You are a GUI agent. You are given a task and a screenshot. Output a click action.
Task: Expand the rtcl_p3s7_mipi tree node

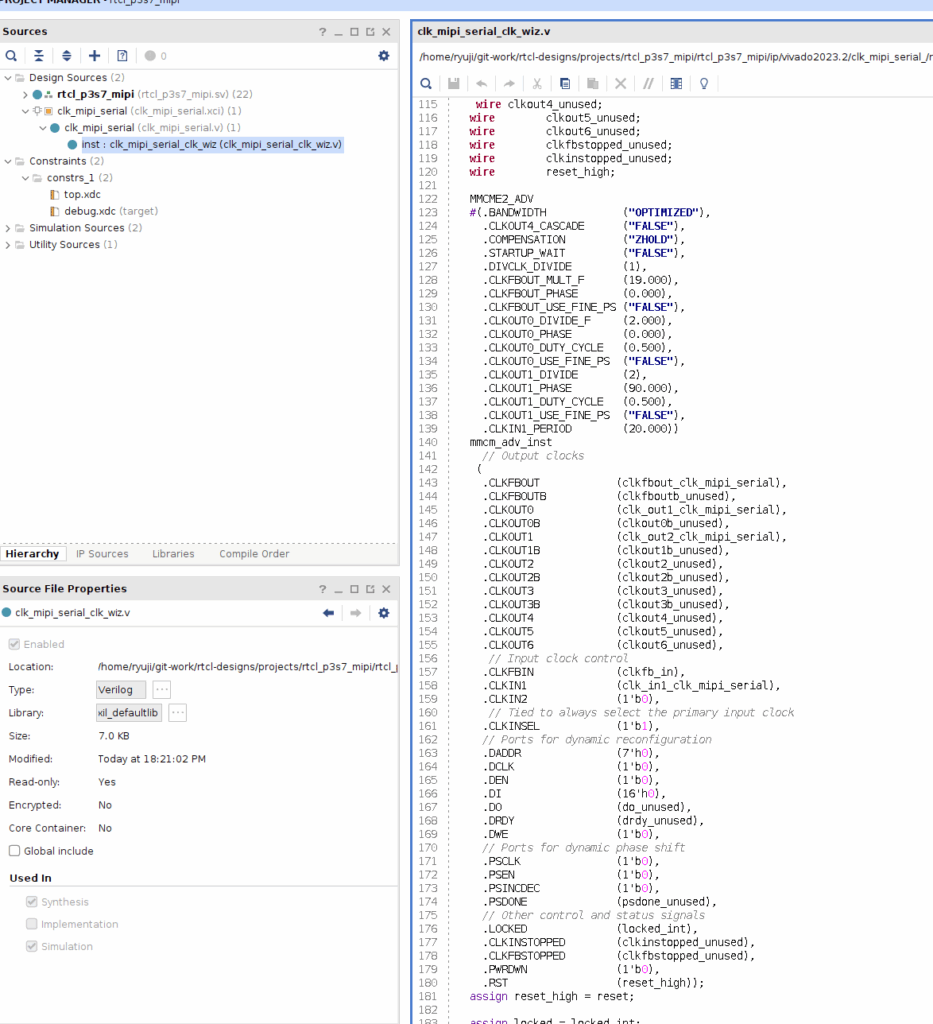[25, 94]
